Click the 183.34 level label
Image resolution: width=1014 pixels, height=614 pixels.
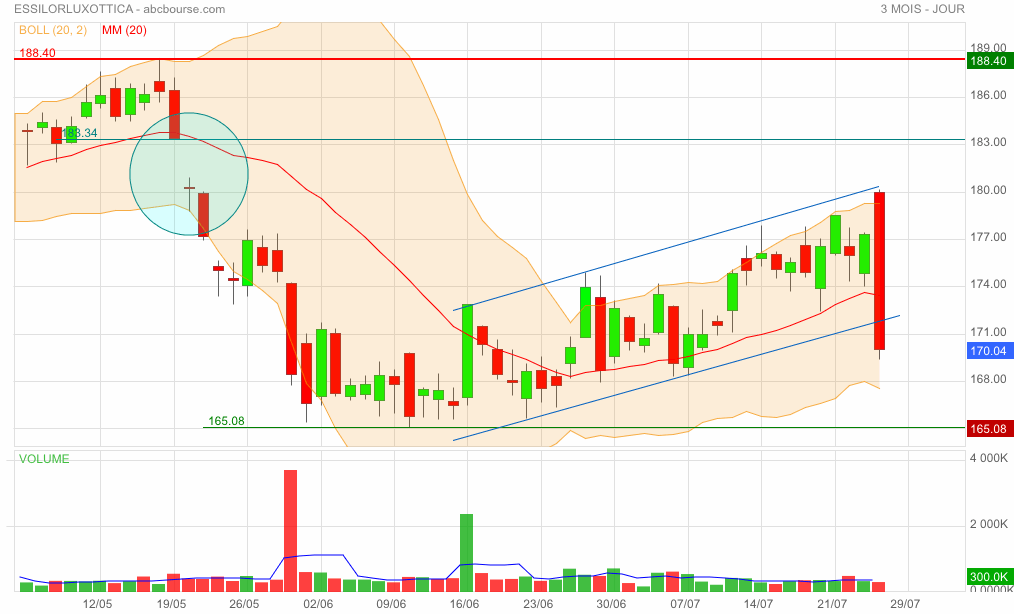(80, 133)
